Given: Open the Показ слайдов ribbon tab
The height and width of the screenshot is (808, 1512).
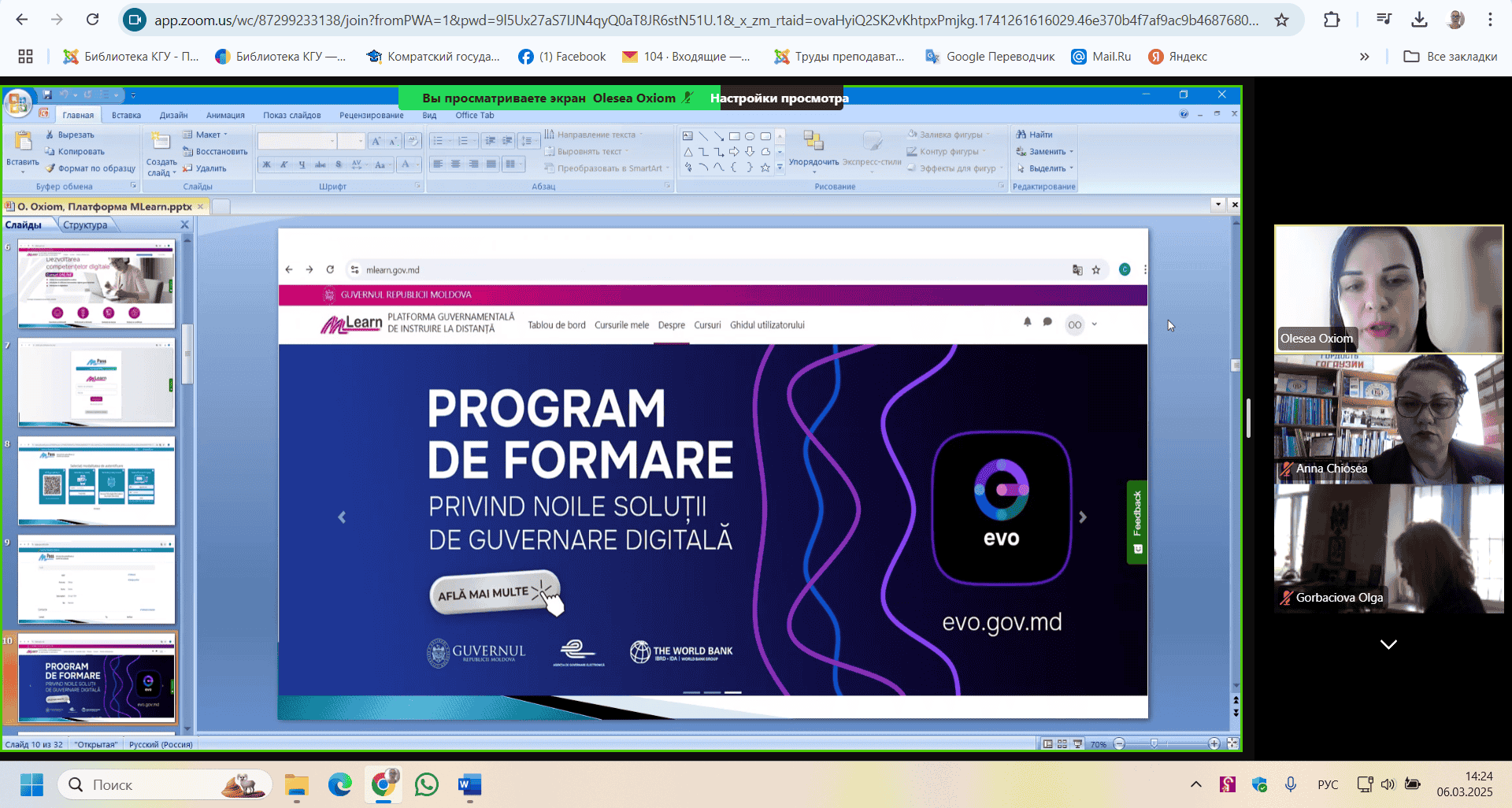Looking at the screenshot, I should 292,115.
